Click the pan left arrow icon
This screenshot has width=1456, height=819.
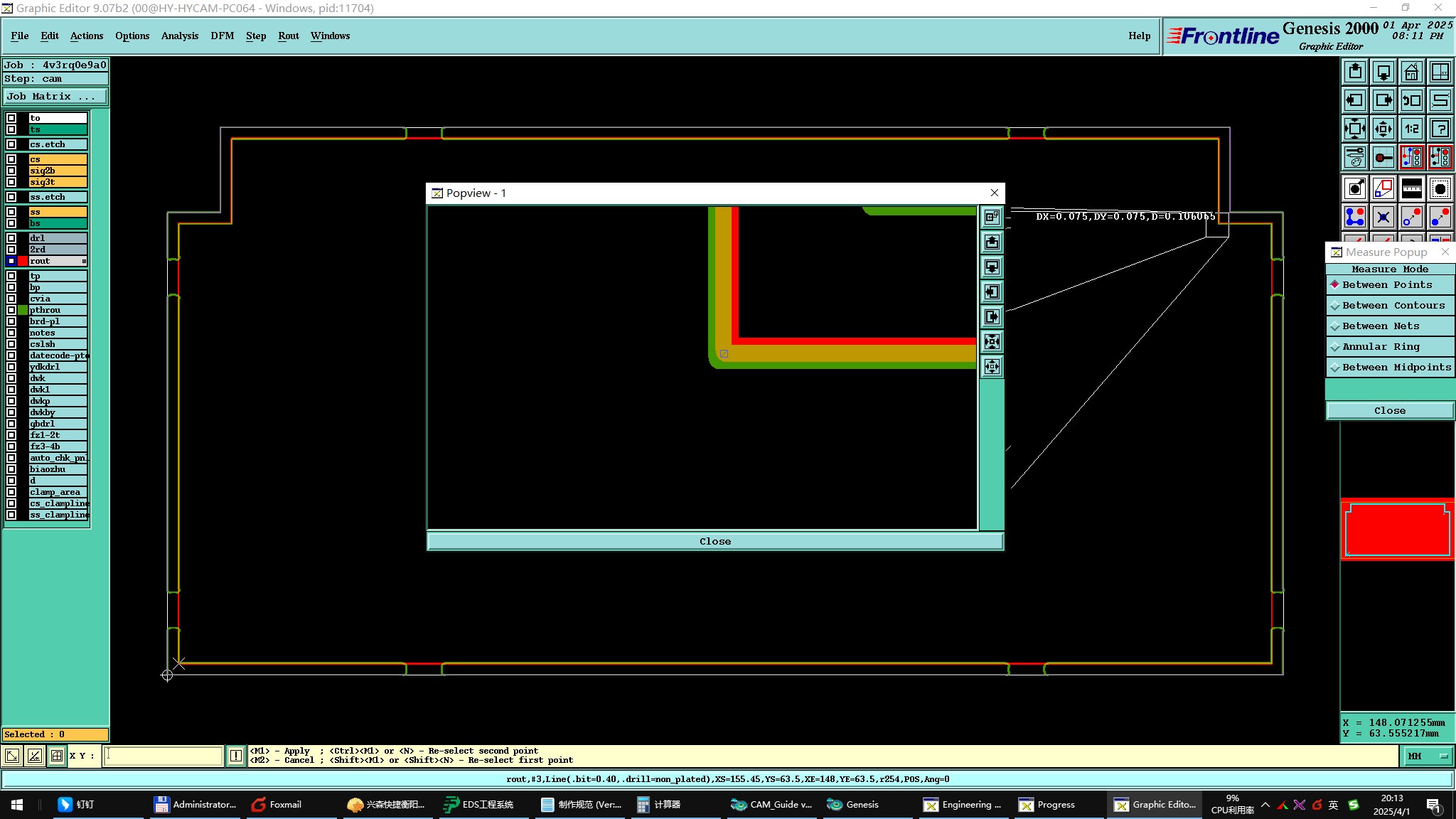pos(1355,100)
